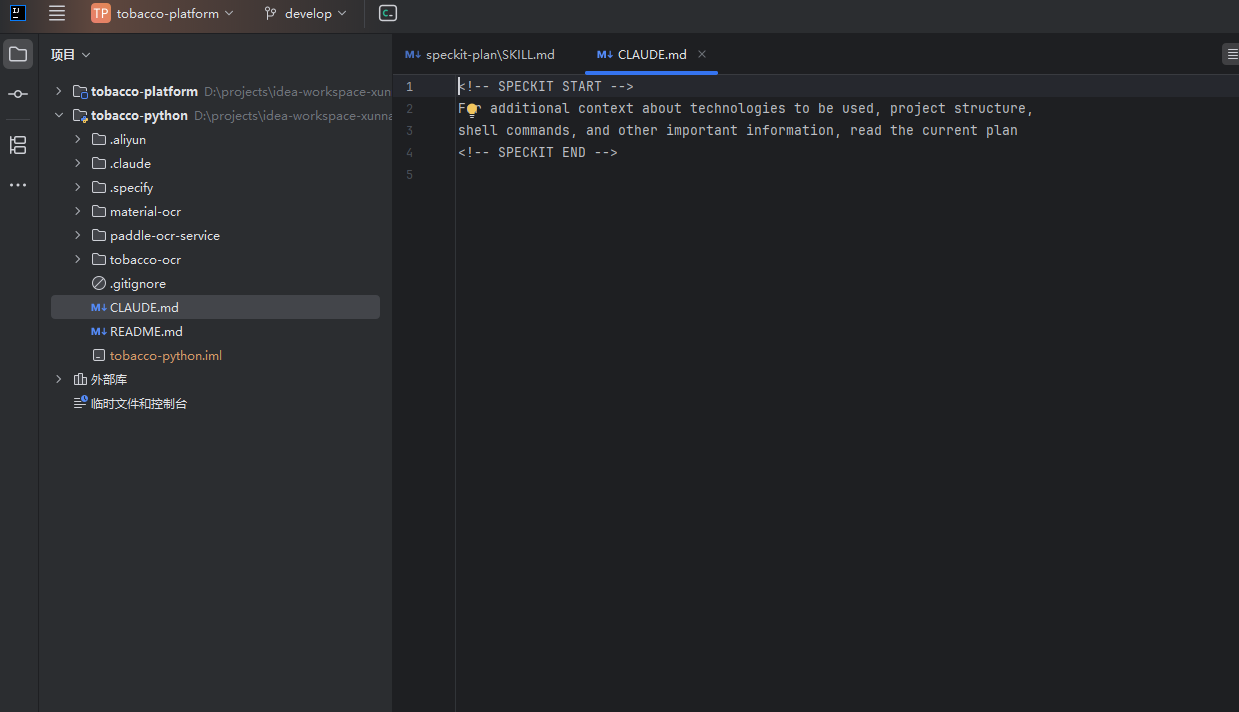Image resolution: width=1239 pixels, height=712 pixels.
Task: Select CLAUDE.md in the project tree
Action: coord(215,307)
